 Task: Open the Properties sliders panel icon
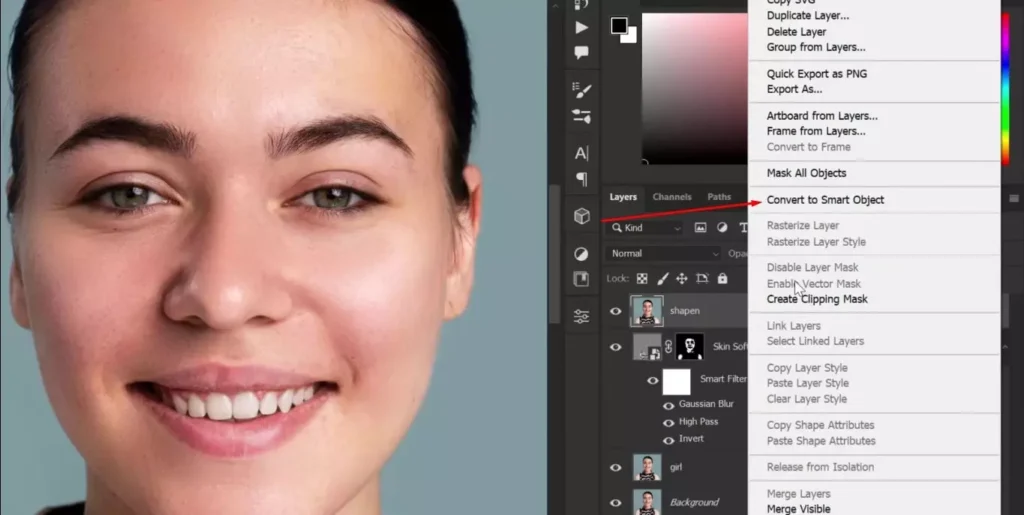pos(581,317)
